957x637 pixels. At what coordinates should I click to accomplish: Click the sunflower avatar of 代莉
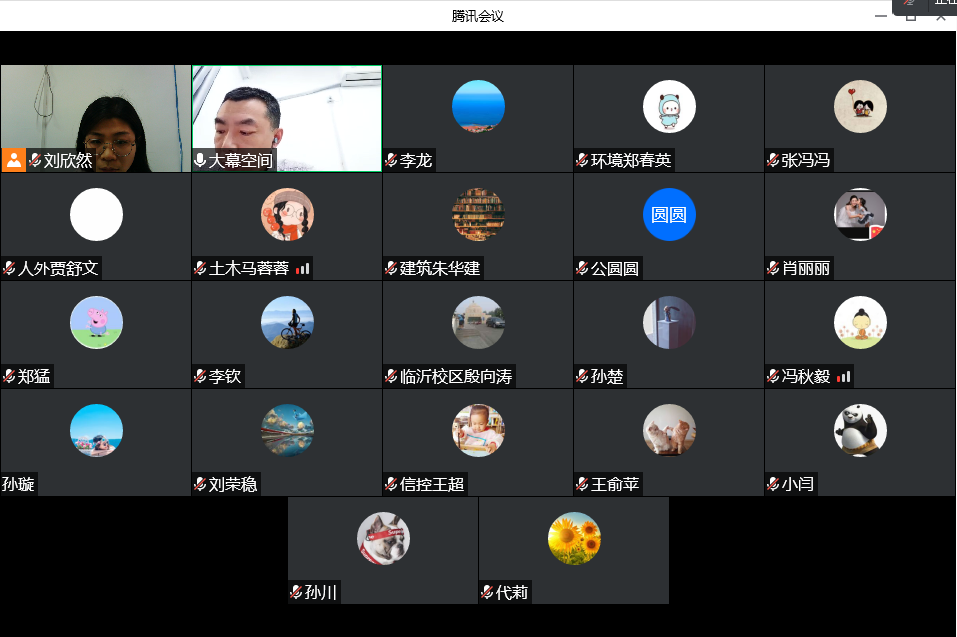[574, 538]
